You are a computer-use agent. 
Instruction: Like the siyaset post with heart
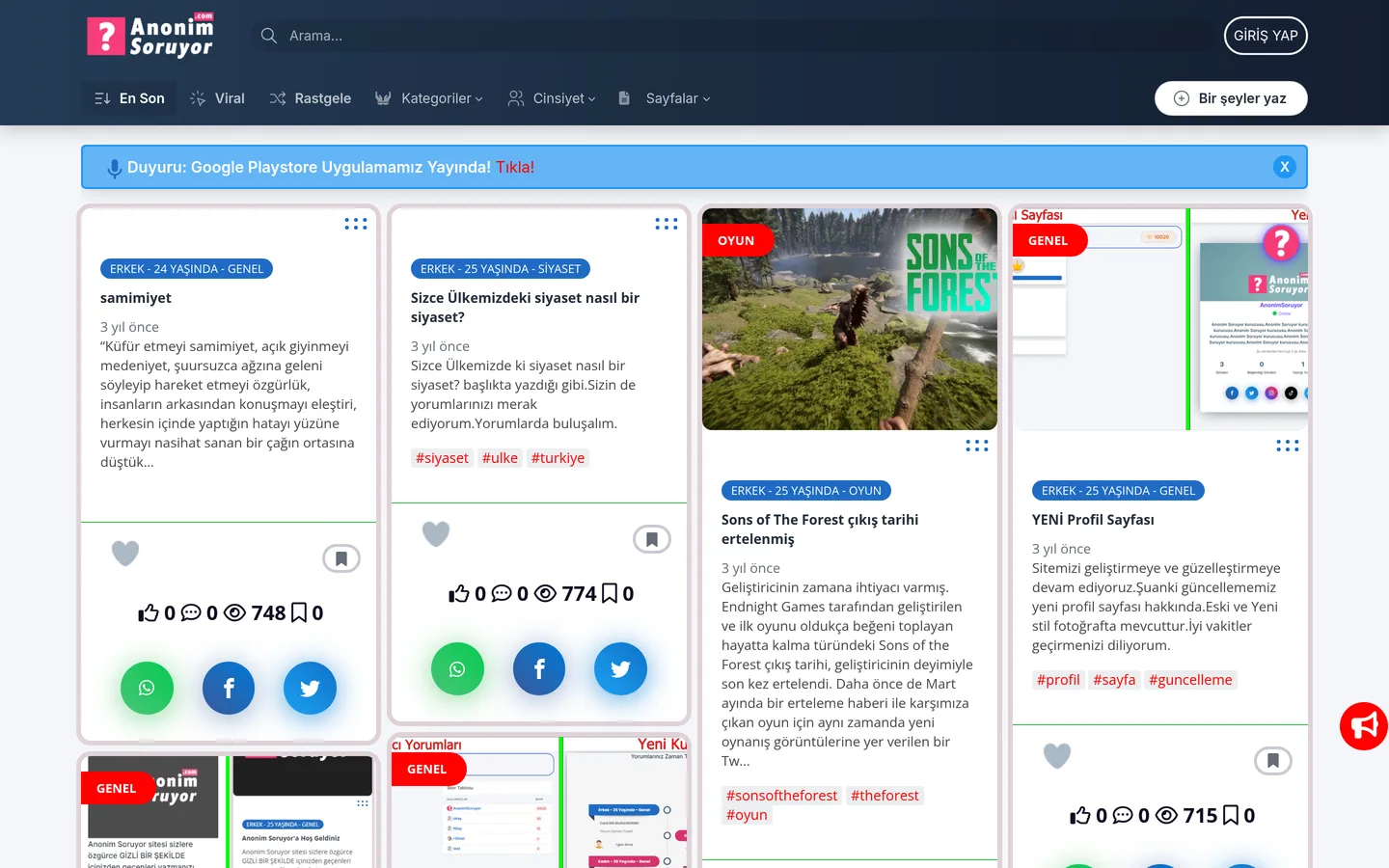pos(436,534)
